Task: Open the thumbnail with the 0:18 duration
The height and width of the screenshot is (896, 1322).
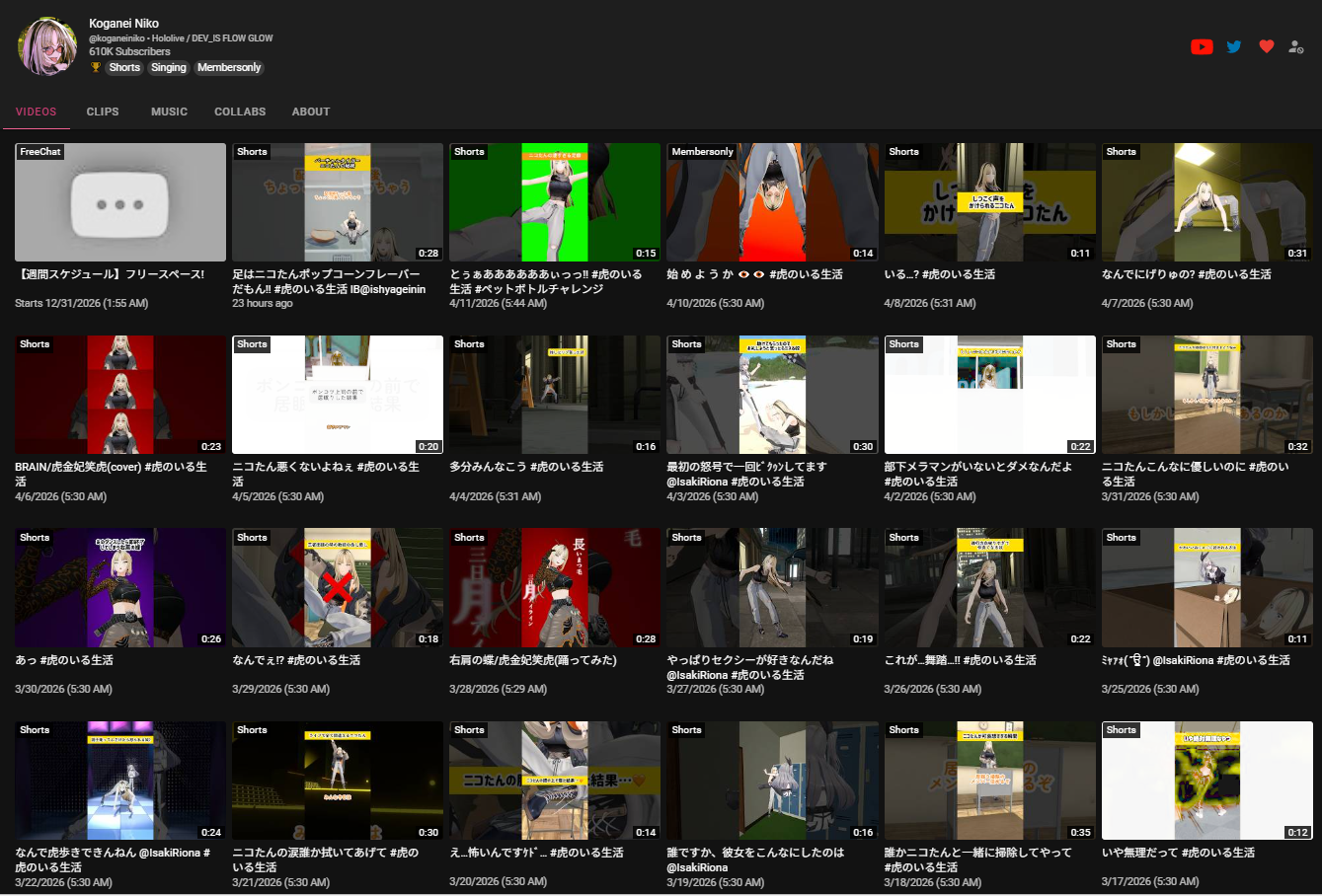Action: click(338, 587)
